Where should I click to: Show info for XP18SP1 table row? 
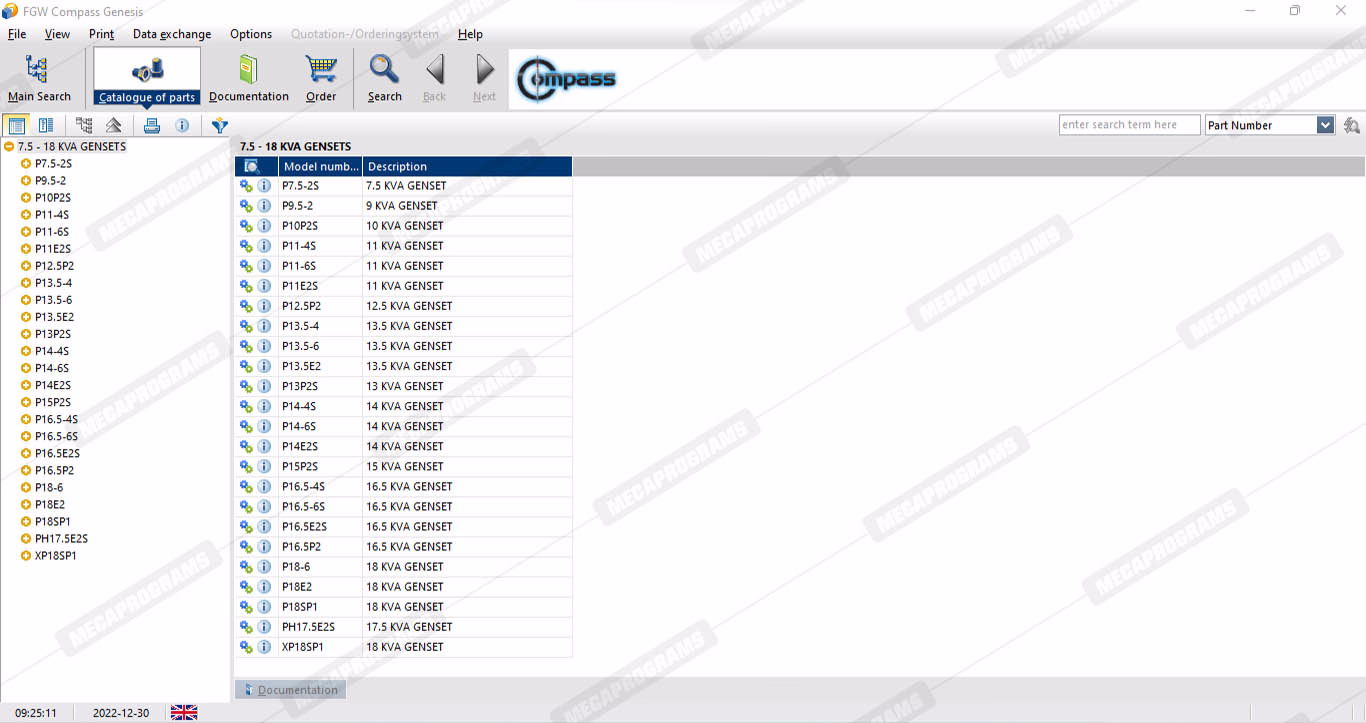[264, 646]
